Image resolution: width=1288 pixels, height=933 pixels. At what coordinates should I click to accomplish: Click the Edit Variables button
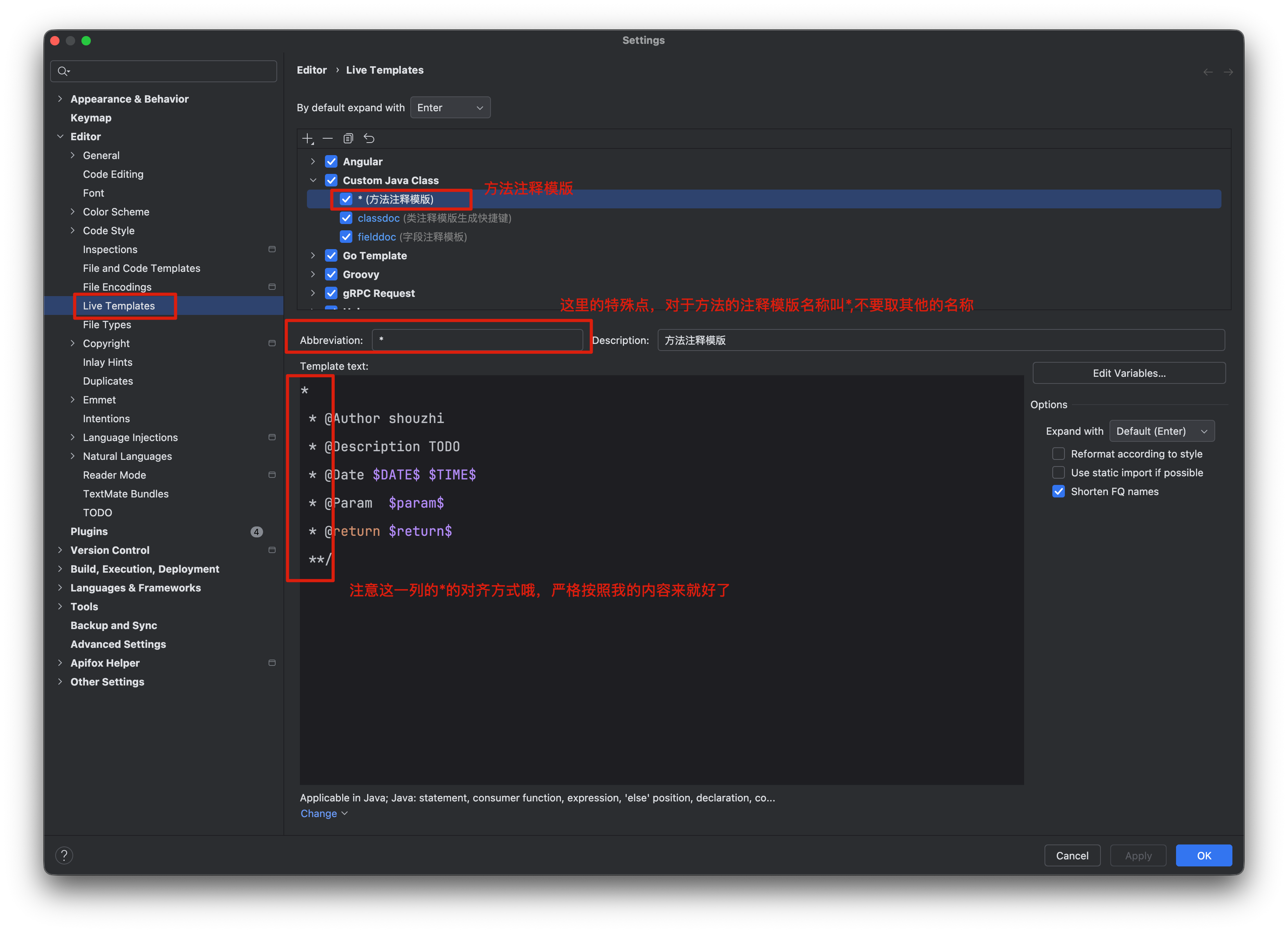[x=1128, y=373]
